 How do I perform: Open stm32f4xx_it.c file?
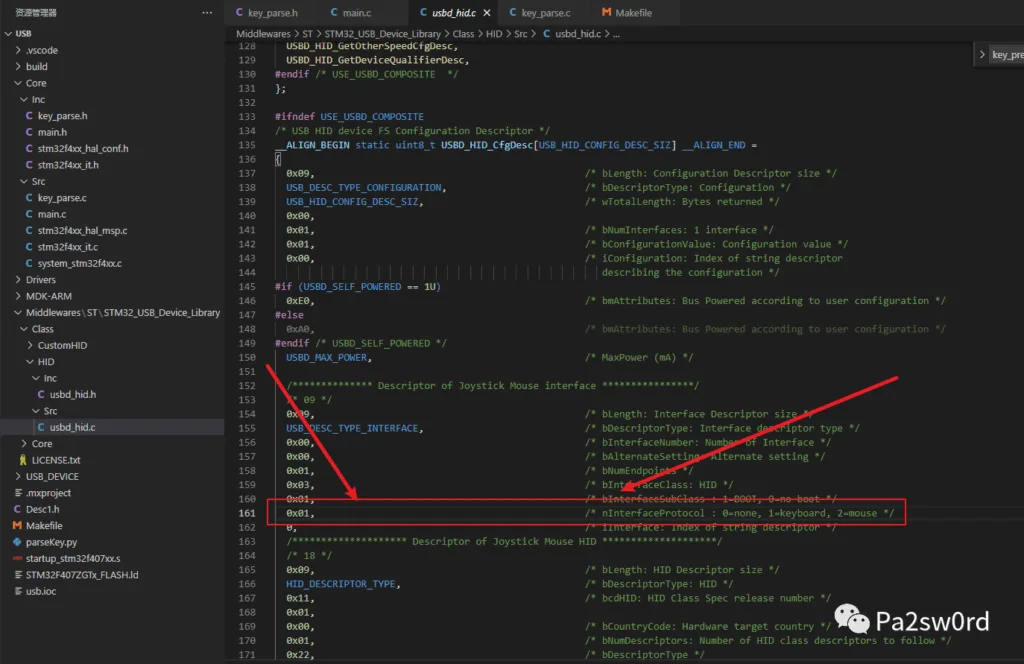pos(68,246)
